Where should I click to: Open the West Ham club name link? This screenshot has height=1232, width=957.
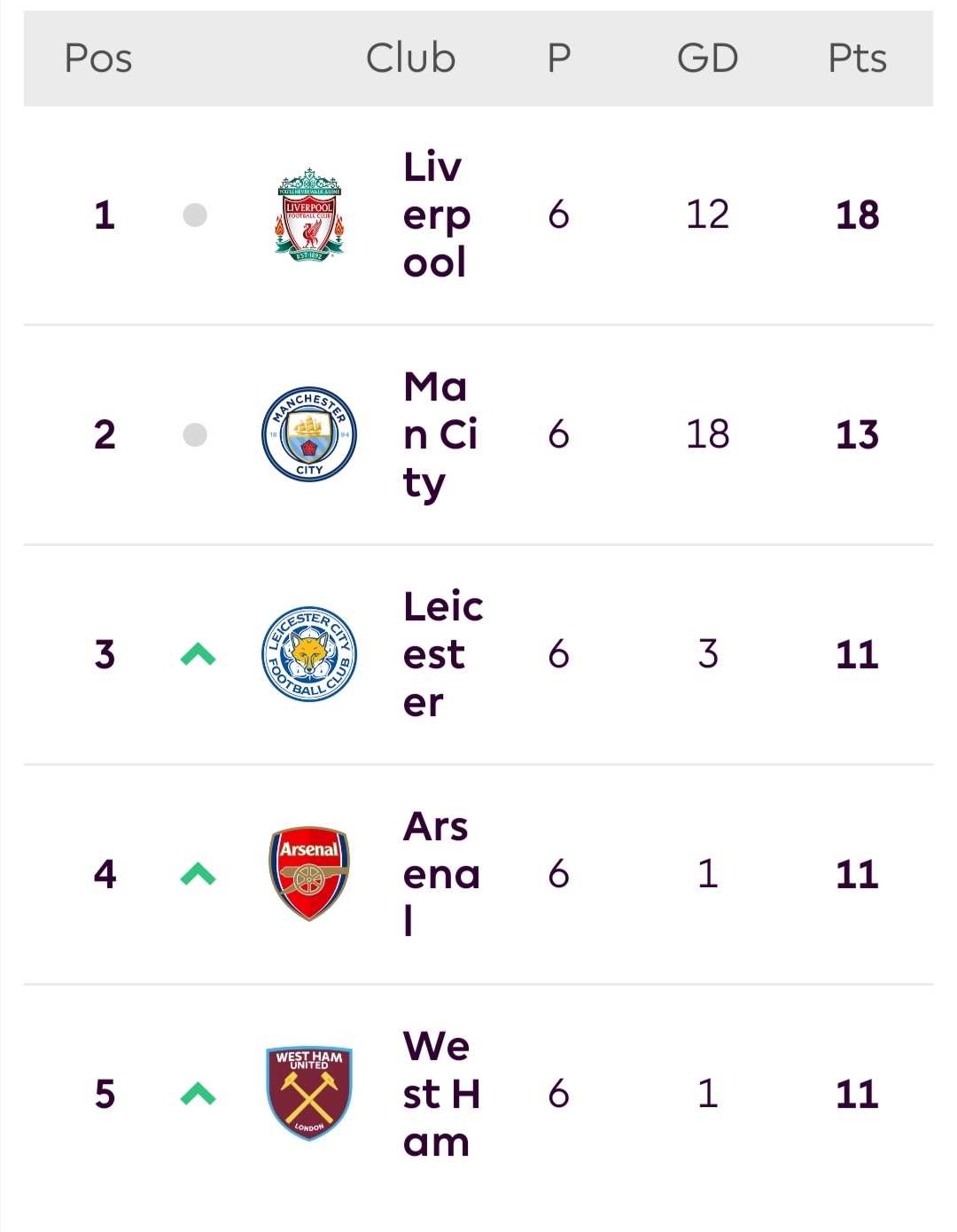(441, 1094)
